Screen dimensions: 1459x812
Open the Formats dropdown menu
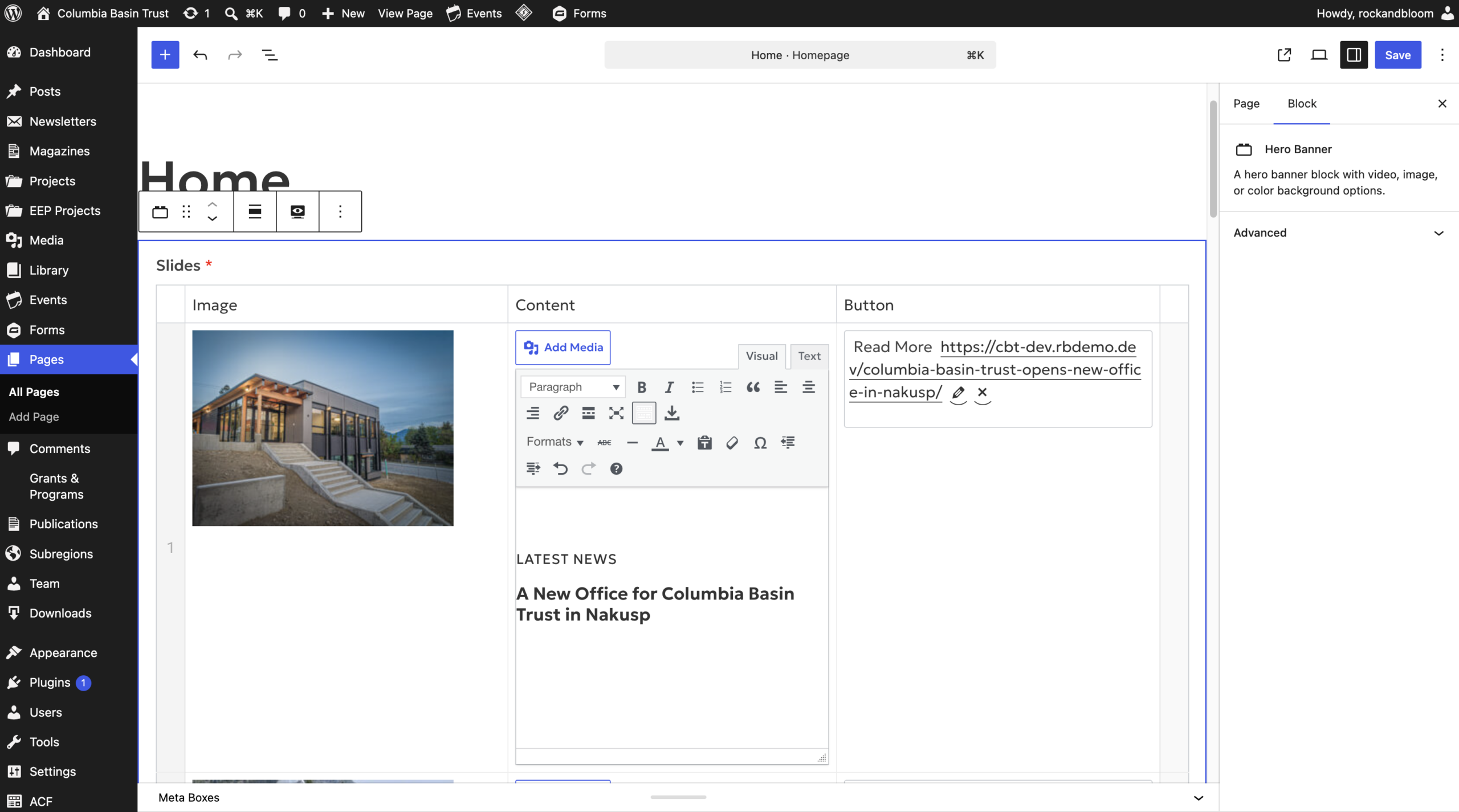tap(555, 442)
